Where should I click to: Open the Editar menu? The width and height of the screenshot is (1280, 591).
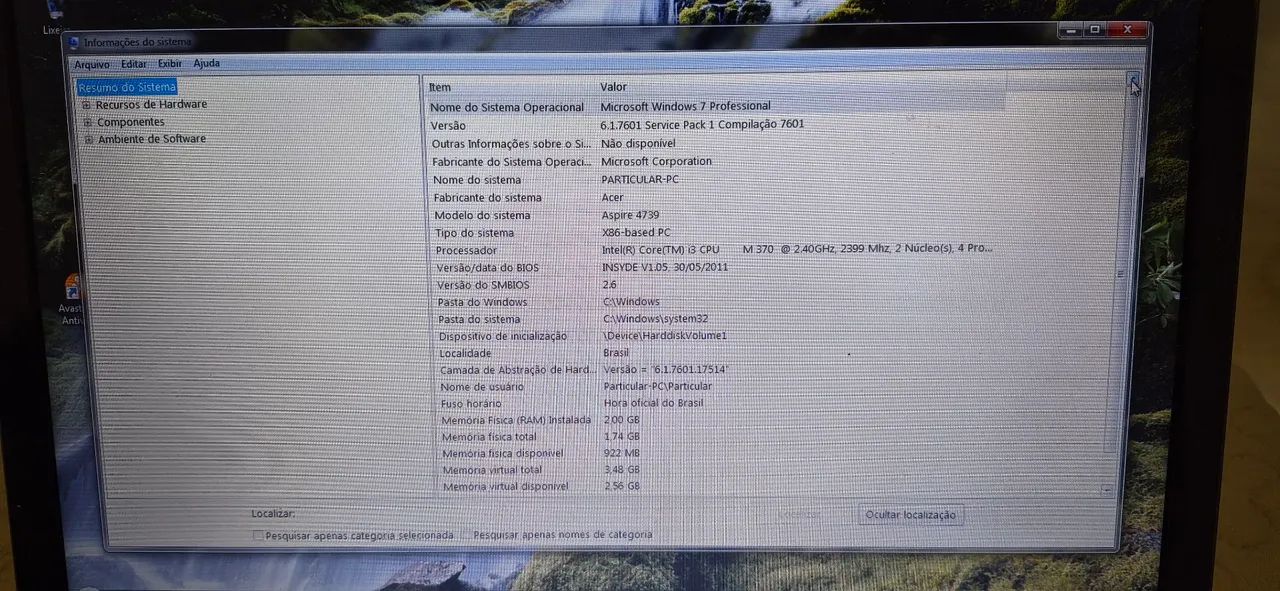[x=133, y=64]
